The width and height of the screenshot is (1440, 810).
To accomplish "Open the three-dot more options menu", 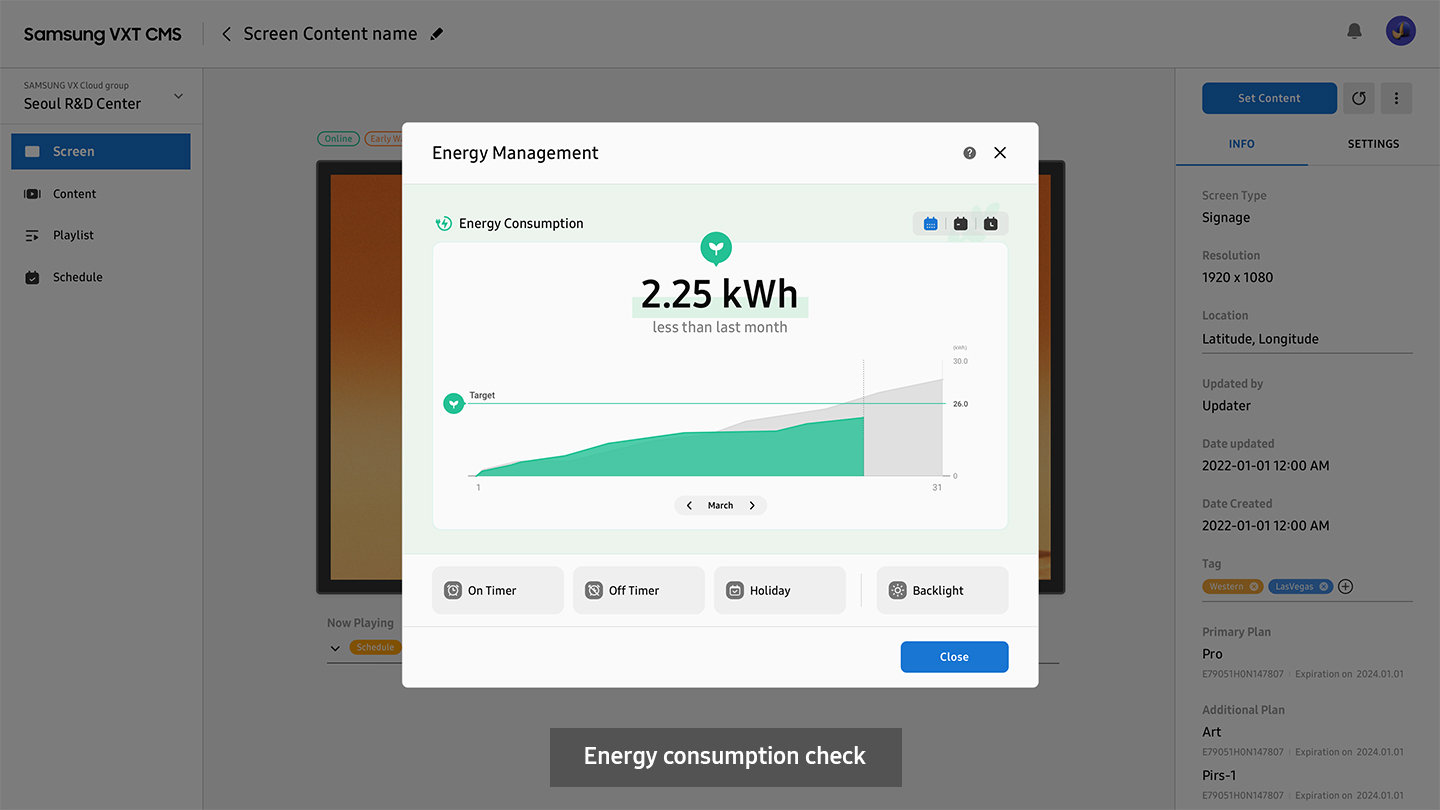I will [x=1396, y=98].
